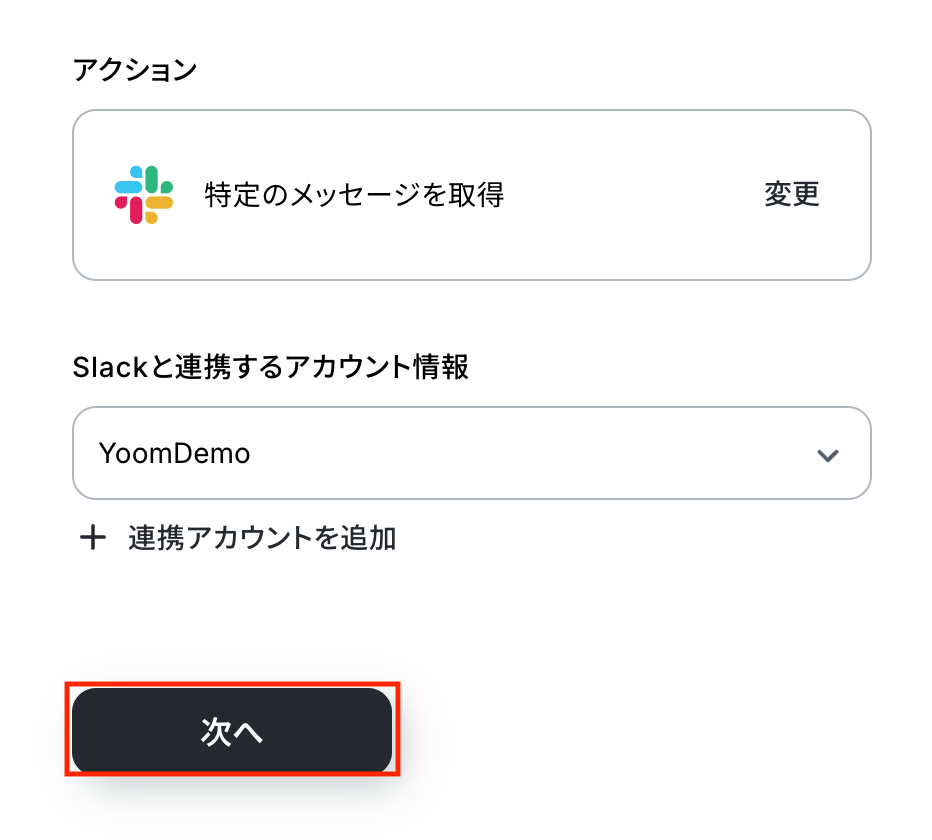Select the 特定のメッセージを取得 action text
Image resolution: width=932 pixels, height=840 pixels.
pos(354,194)
